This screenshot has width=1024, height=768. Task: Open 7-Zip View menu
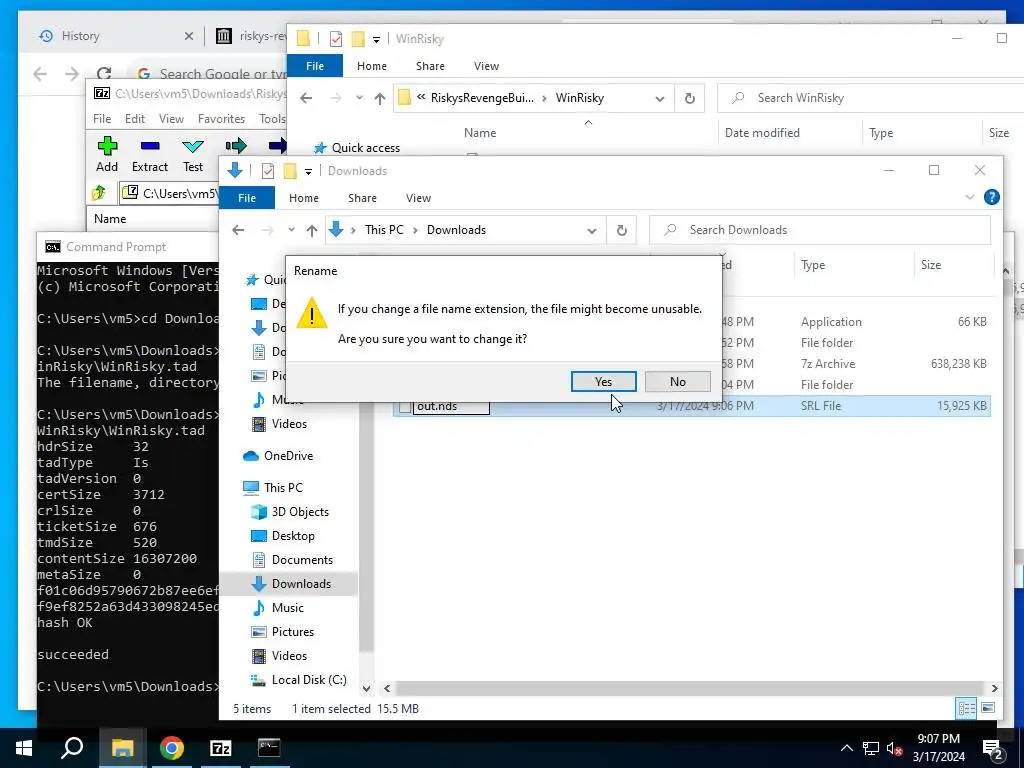[x=171, y=119]
